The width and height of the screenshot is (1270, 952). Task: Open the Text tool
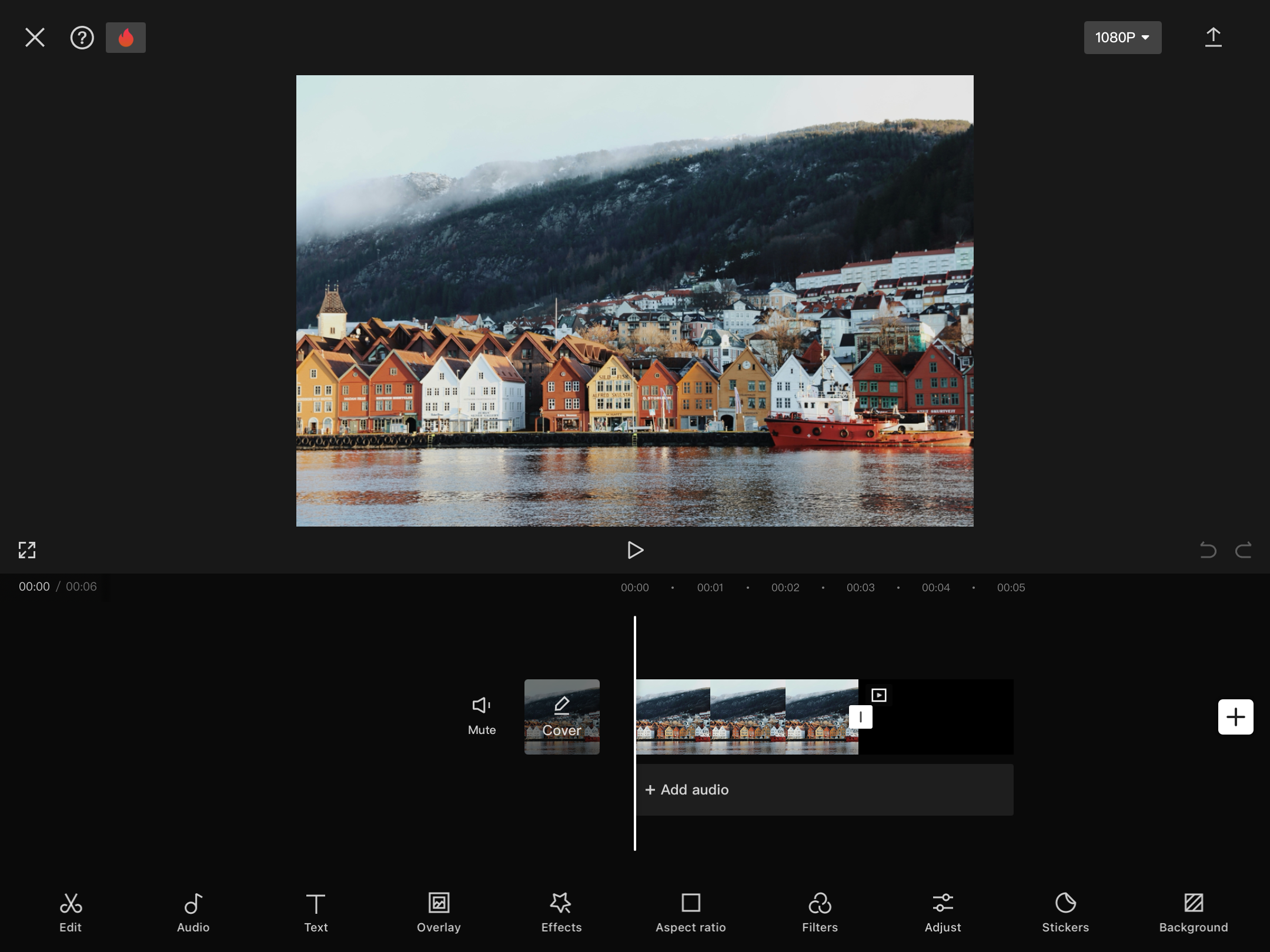(x=316, y=912)
